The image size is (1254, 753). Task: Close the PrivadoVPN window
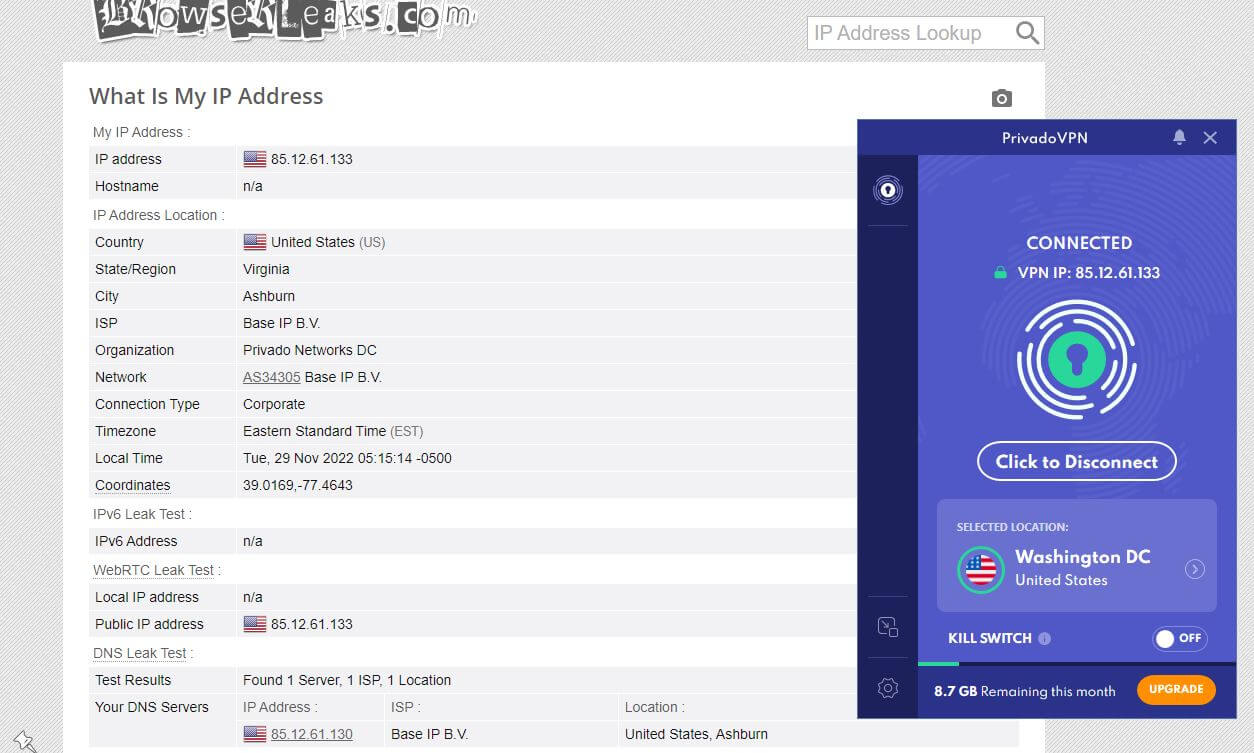[x=1210, y=138]
